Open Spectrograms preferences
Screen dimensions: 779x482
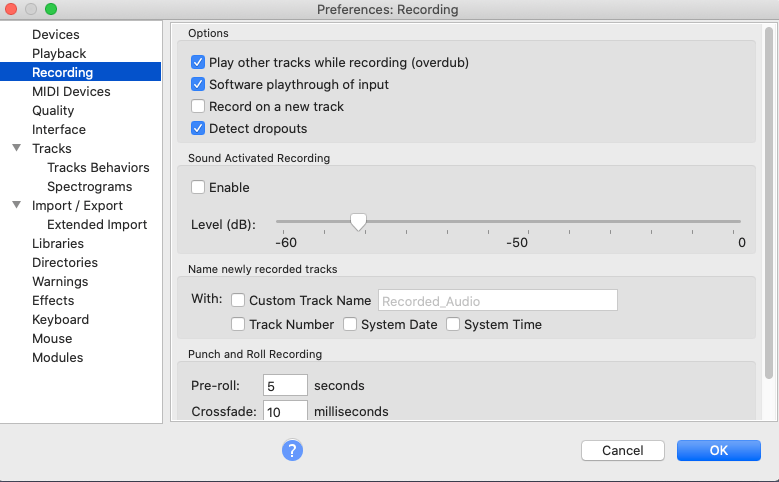[x=89, y=186]
